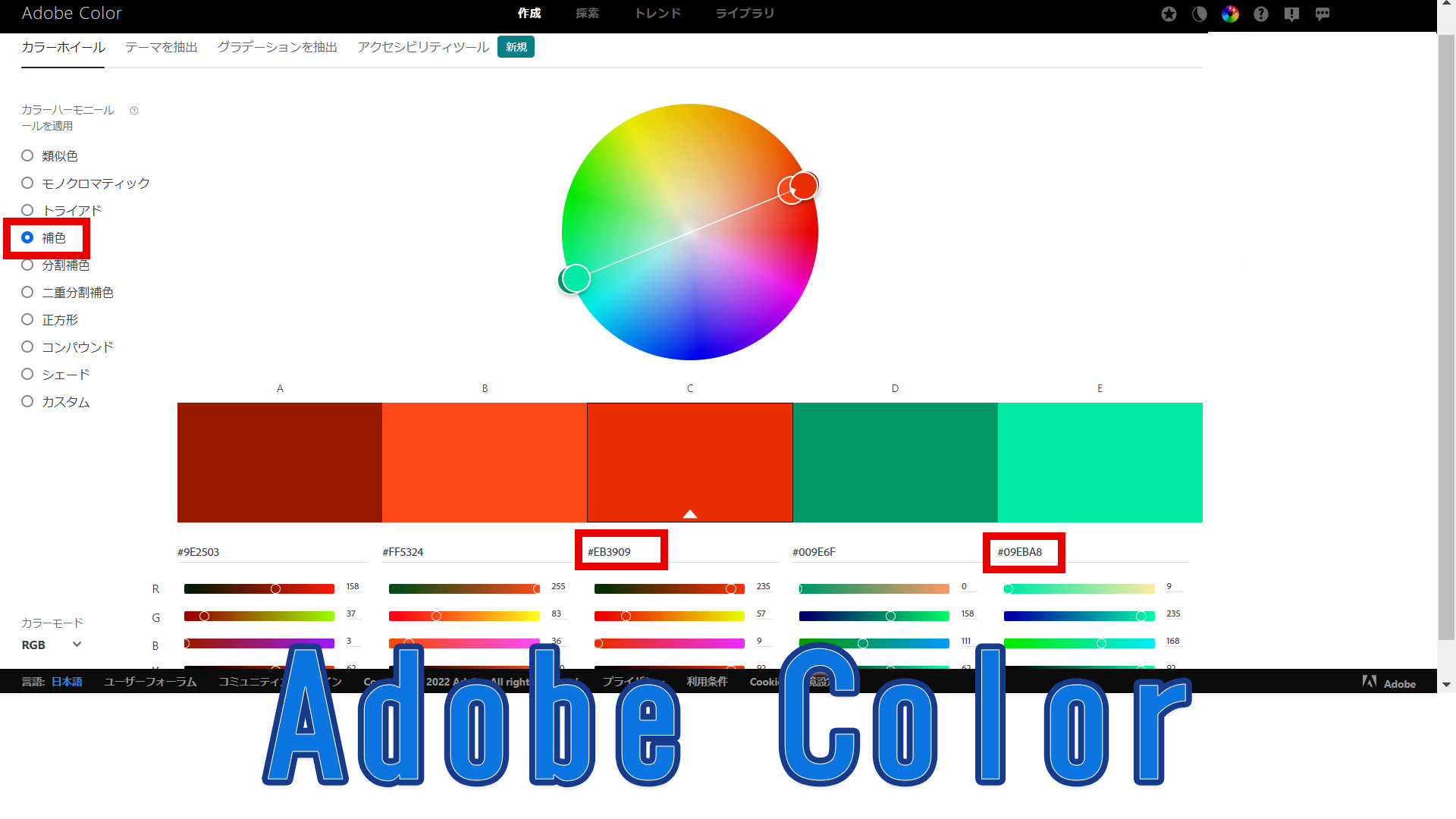Select color swatch C red-orange
Screen dimensions: 1456x819
coord(690,463)
